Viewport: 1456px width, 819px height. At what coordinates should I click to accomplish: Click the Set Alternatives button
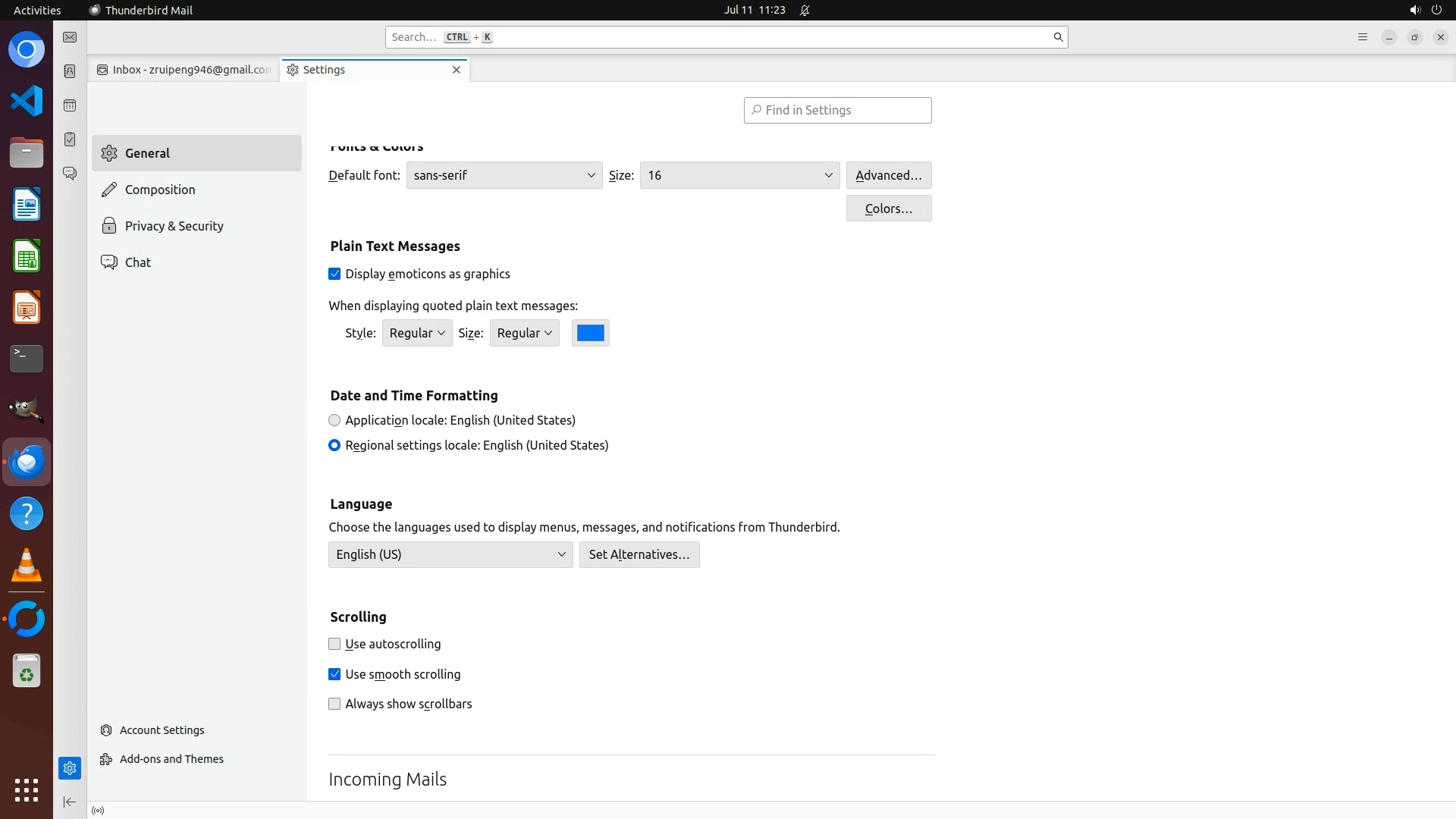point(639,554)
